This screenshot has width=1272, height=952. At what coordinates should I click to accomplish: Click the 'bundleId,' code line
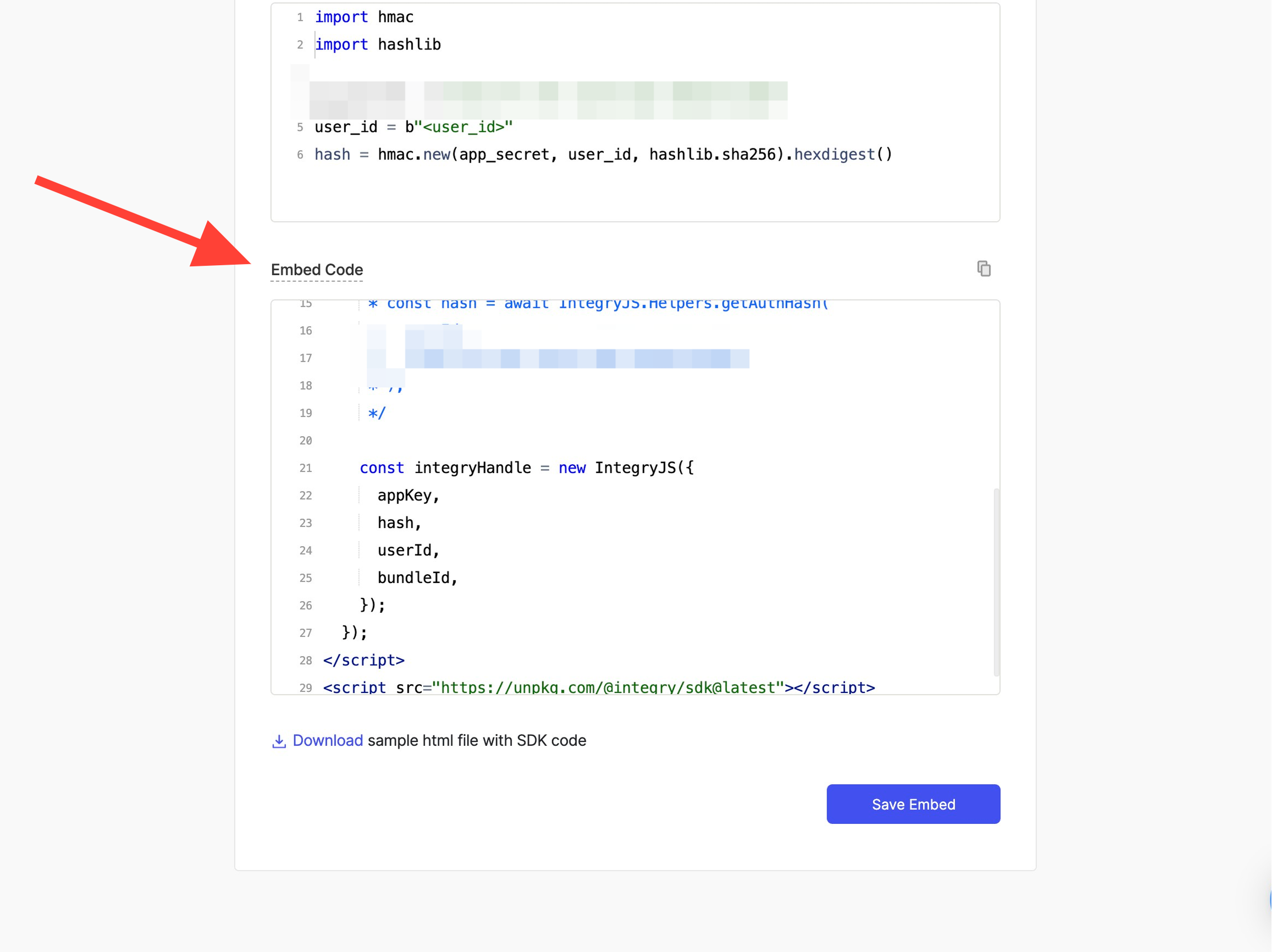(417, 578)
